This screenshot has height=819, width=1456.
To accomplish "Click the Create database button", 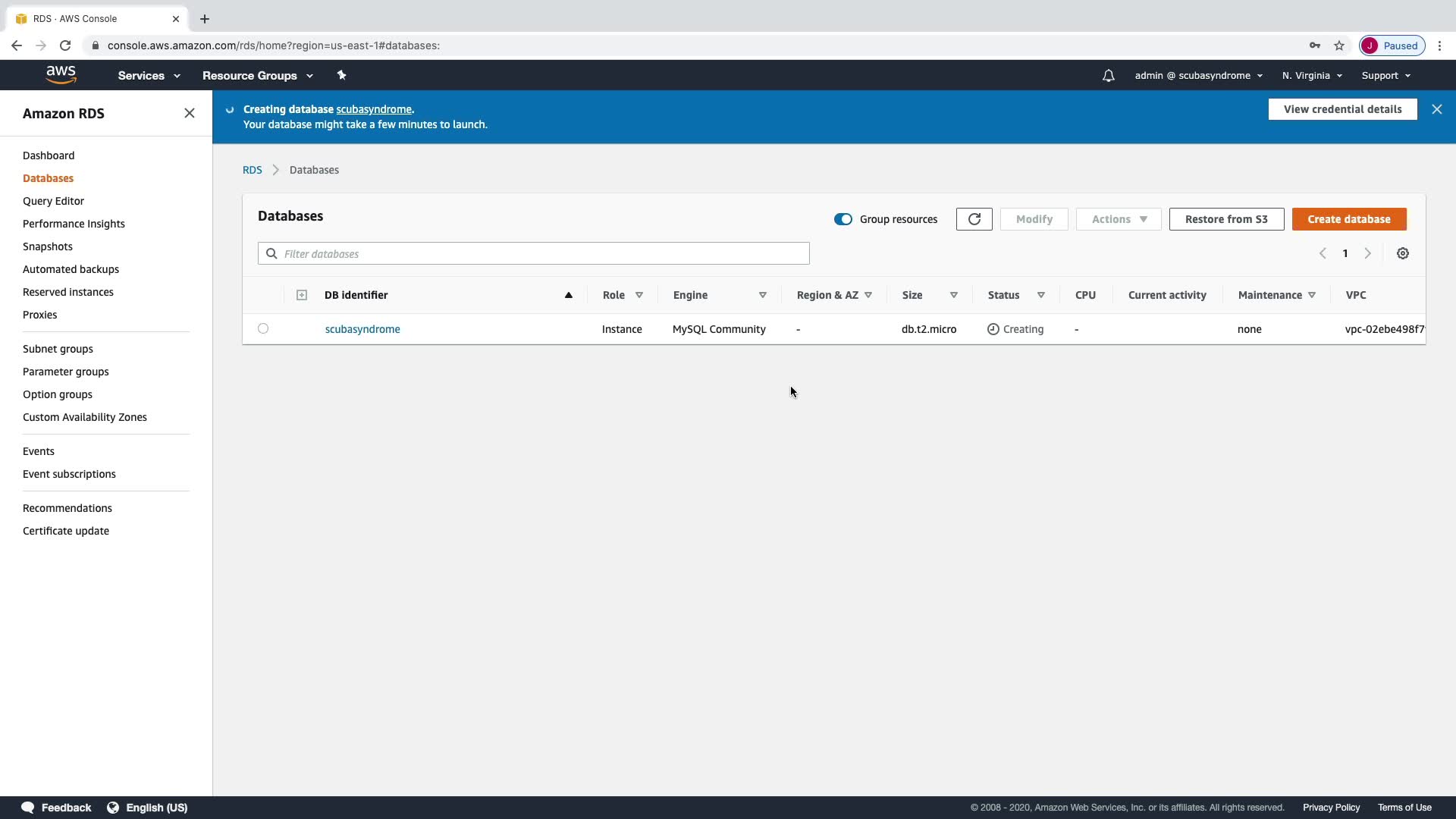I will (1348, 219).
